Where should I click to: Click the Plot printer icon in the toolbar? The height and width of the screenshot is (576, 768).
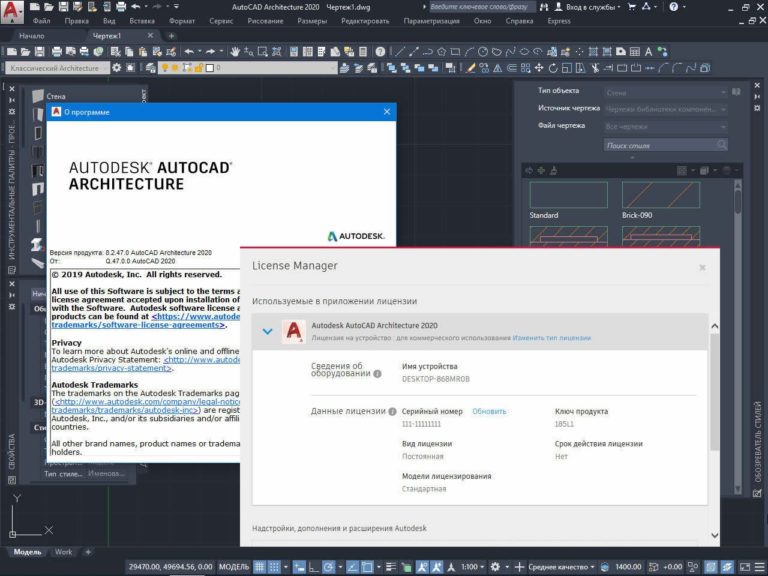point(57,51)
